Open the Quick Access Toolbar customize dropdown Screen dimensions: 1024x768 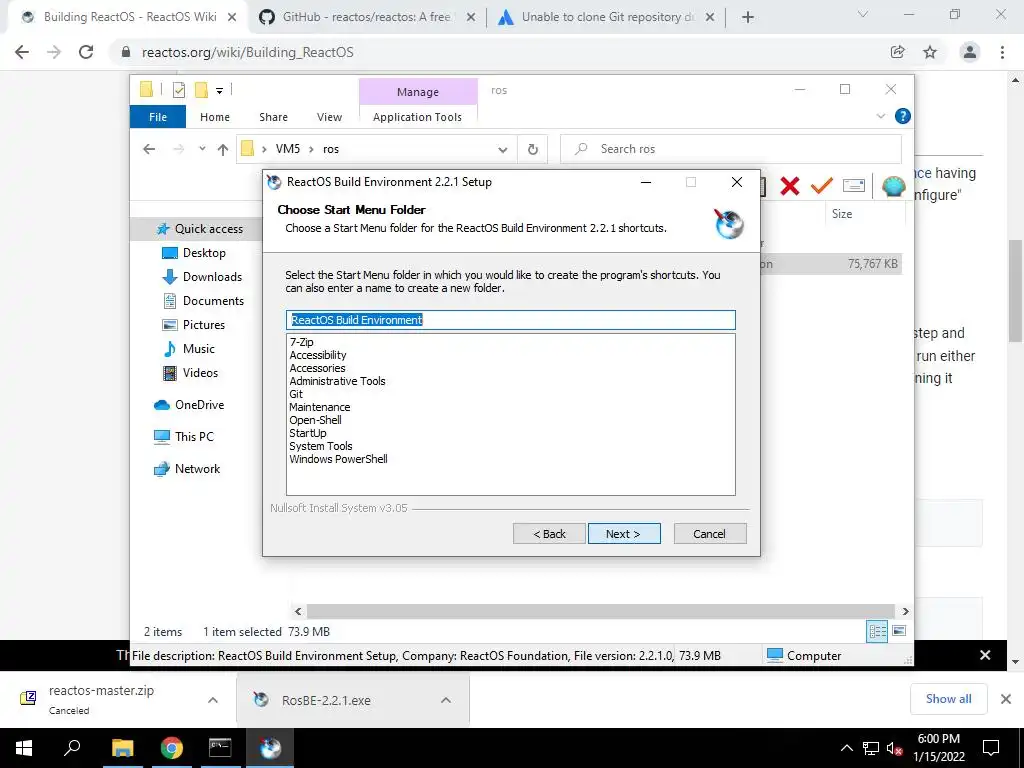[219, 91]
